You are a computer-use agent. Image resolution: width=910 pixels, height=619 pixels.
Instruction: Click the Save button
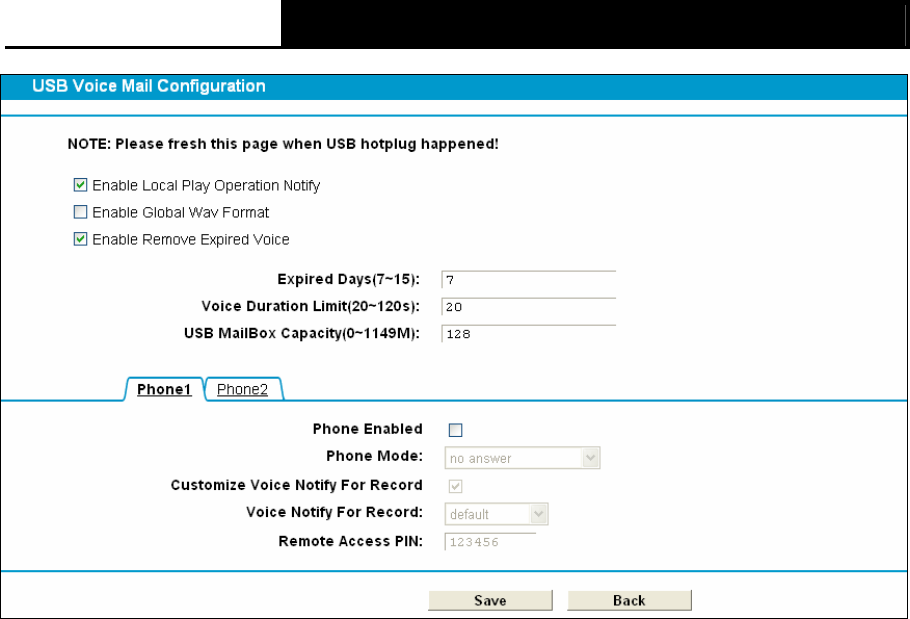point(490,600)
